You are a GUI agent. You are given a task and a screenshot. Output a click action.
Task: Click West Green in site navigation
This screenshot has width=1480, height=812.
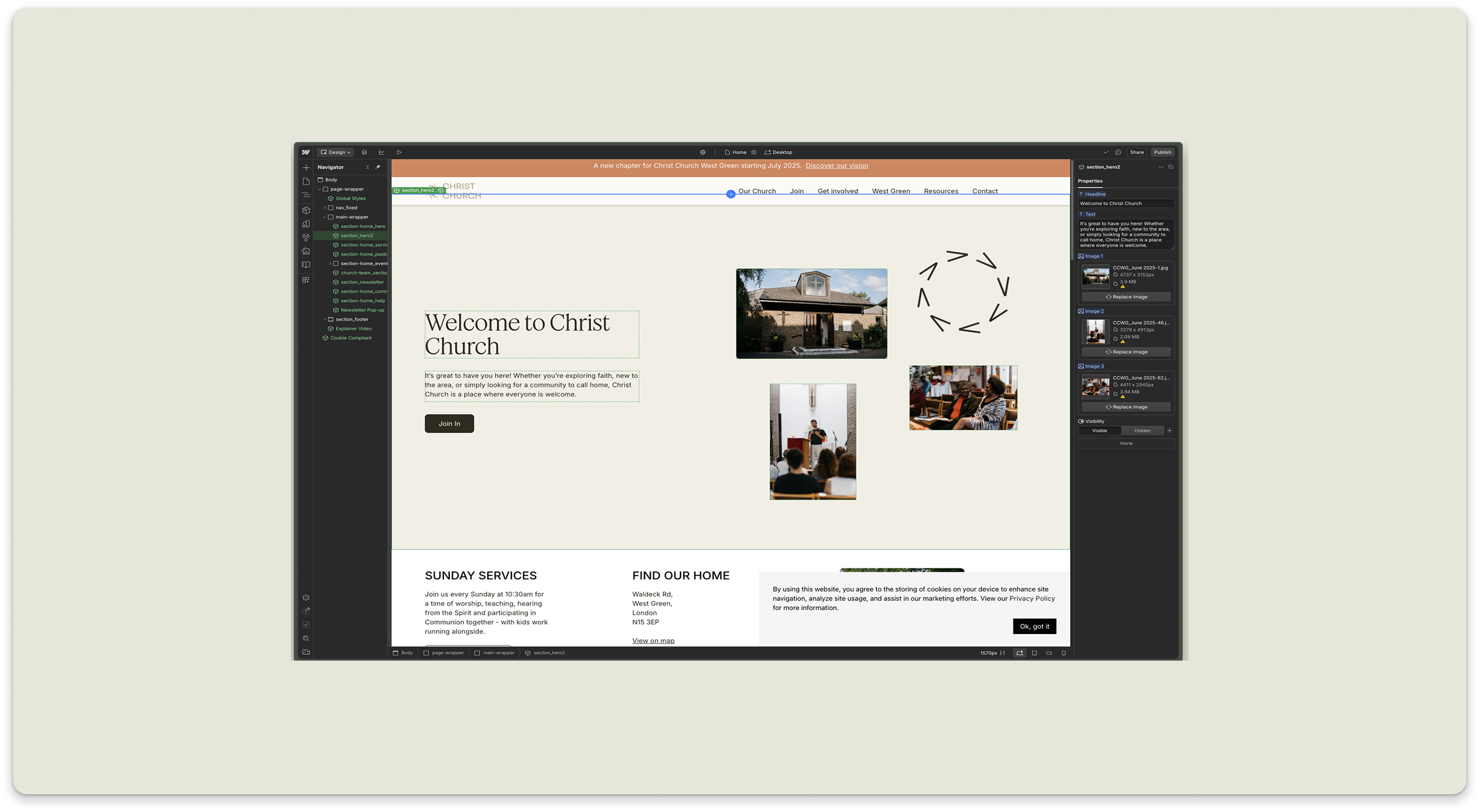coord(890,191)
